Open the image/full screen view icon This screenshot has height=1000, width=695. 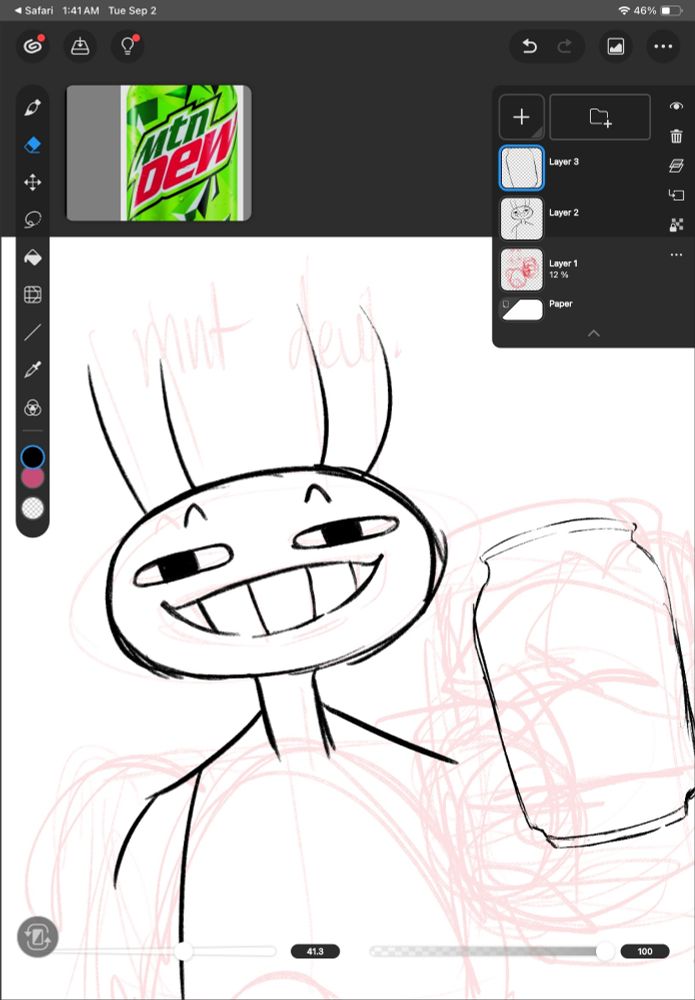click(615, 47)
